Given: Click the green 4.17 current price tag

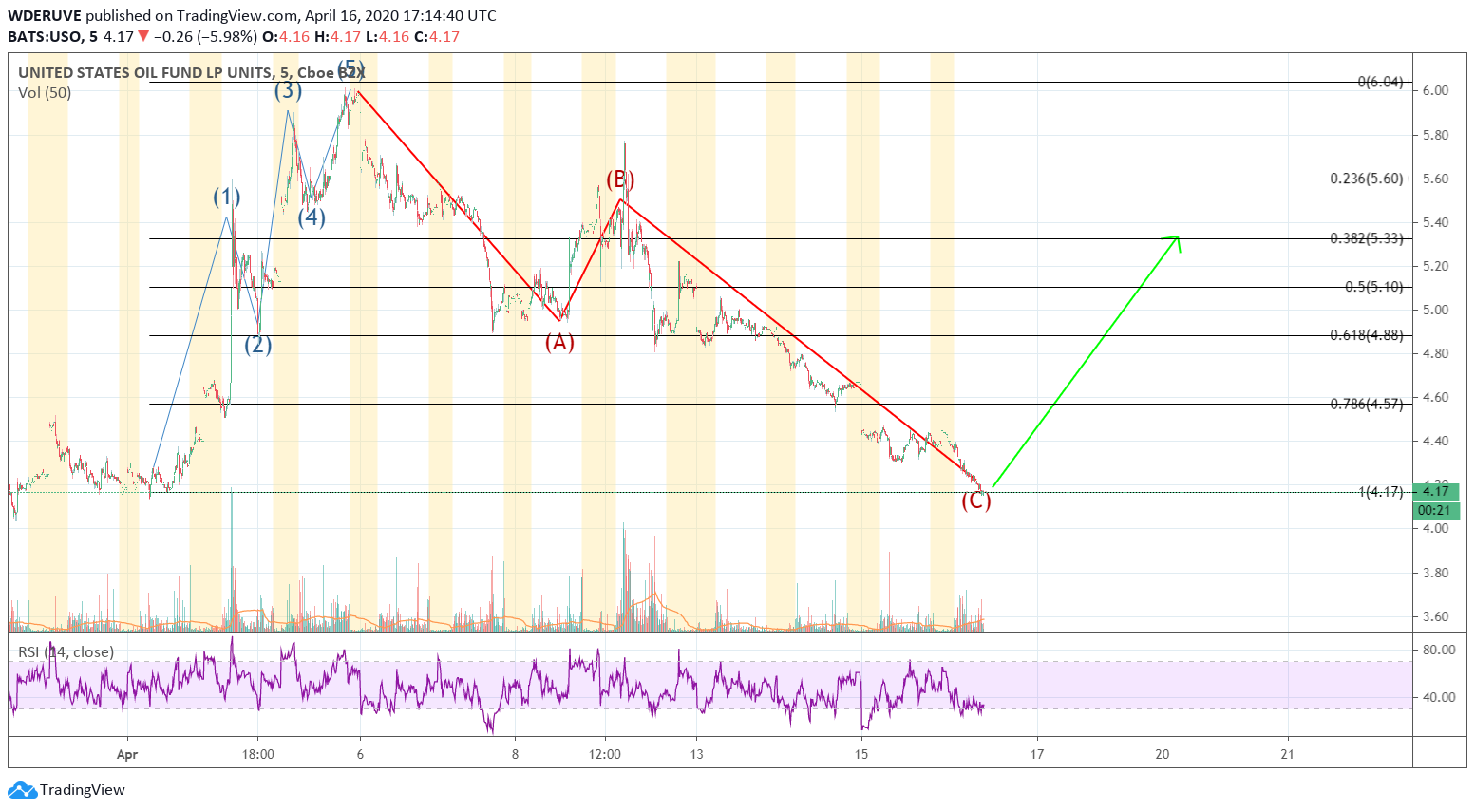Looking at the screenshot, I should [1437, 491].
